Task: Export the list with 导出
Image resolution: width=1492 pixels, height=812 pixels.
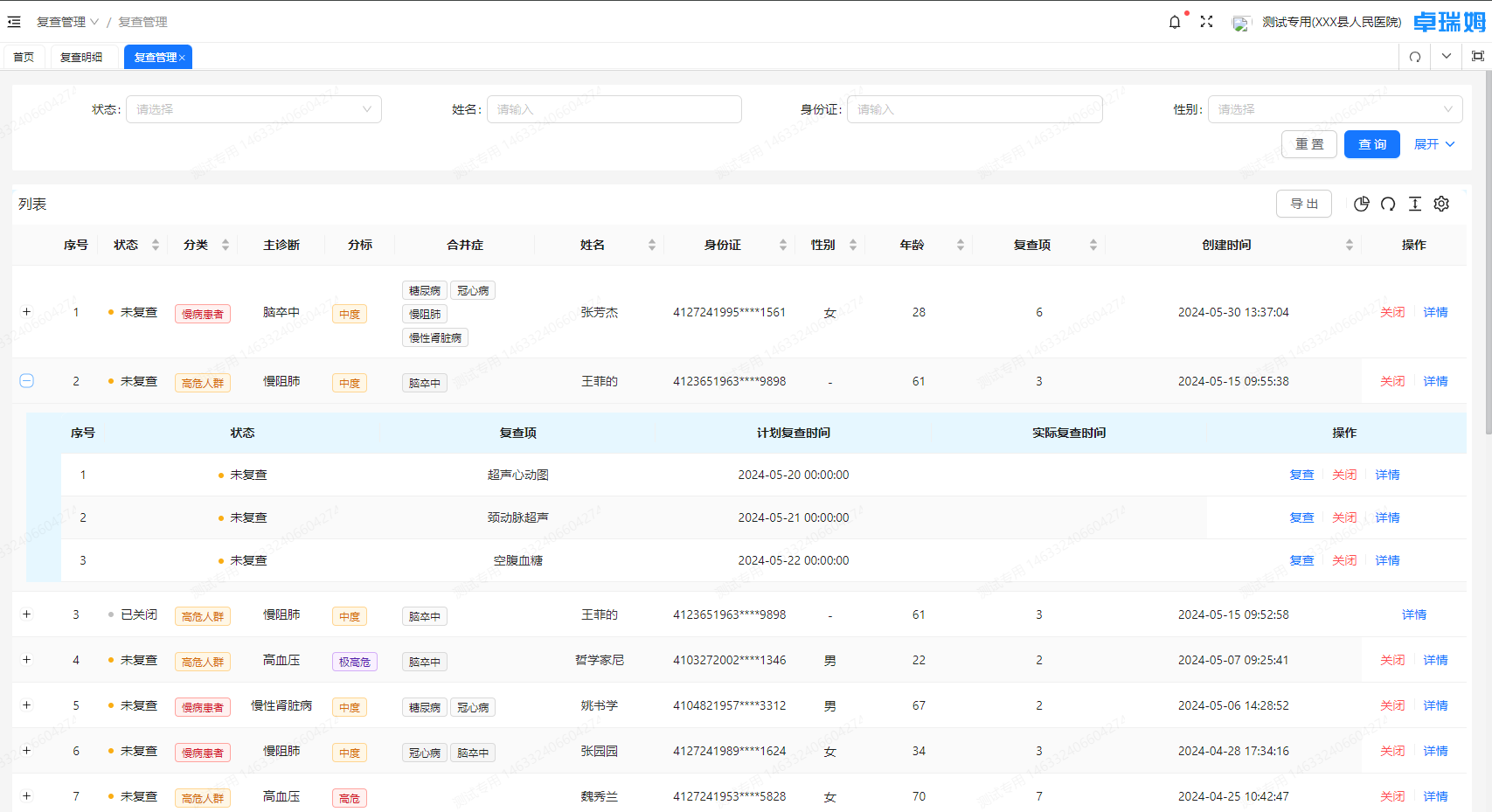Action: pos(1303,204)
